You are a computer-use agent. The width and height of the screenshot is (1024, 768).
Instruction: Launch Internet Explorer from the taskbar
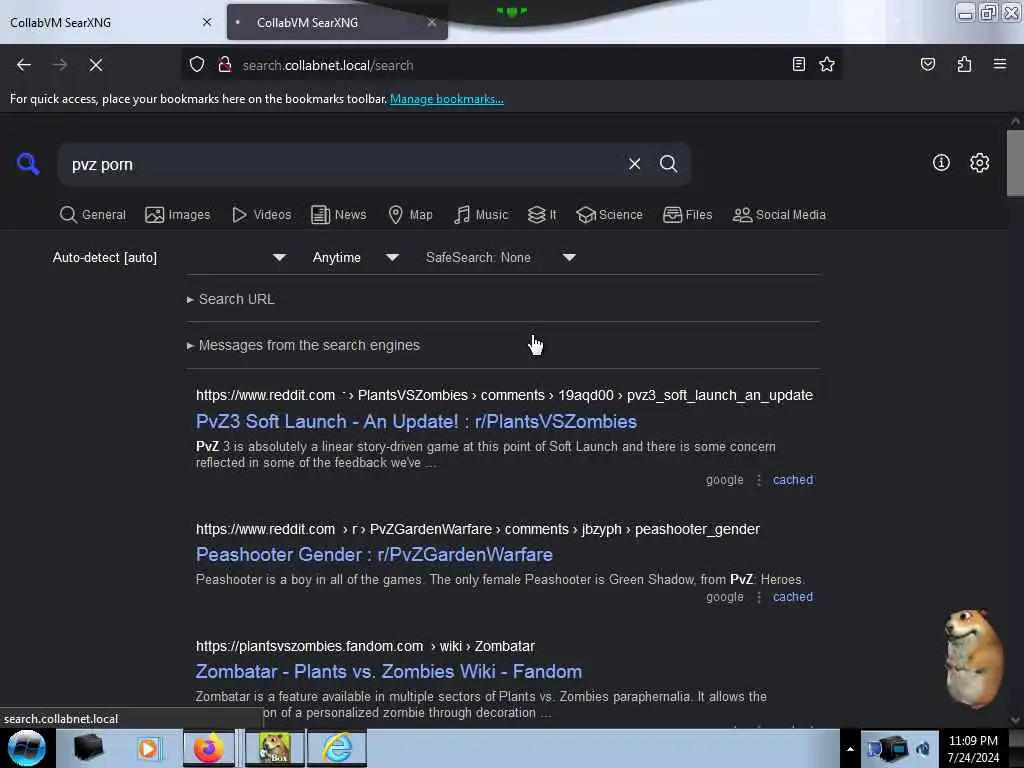(338, 748)
